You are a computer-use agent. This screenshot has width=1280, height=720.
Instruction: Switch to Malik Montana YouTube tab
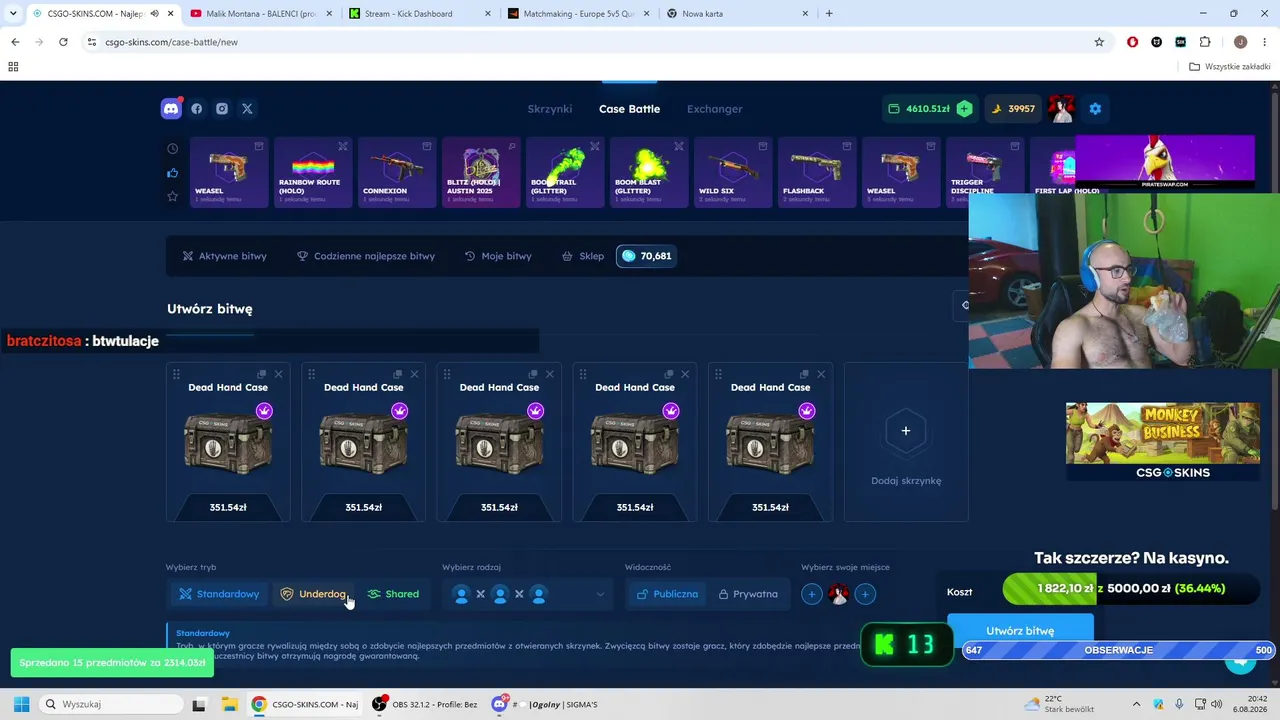(262, 14)
